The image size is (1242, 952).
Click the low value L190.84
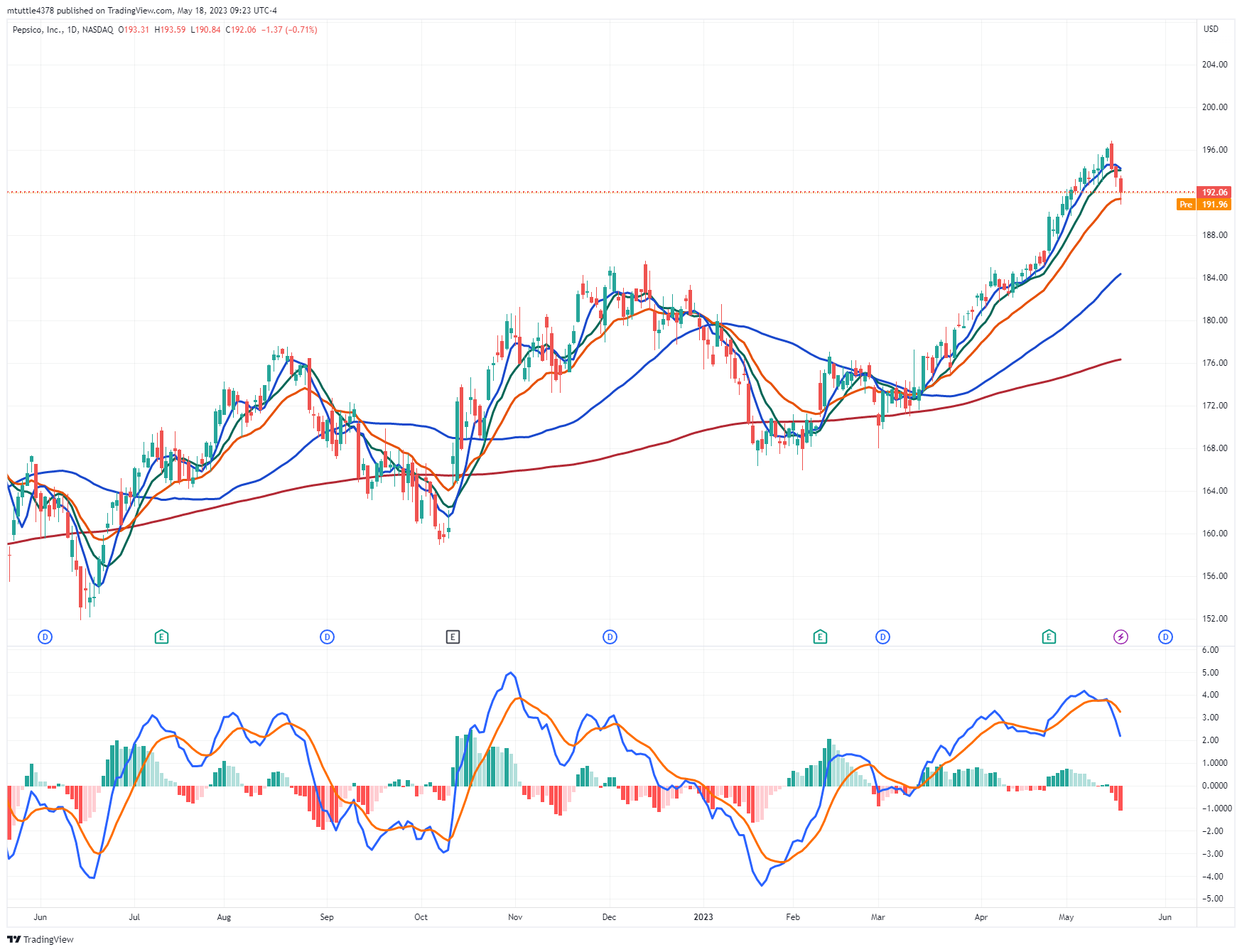[x=206, y=30]
